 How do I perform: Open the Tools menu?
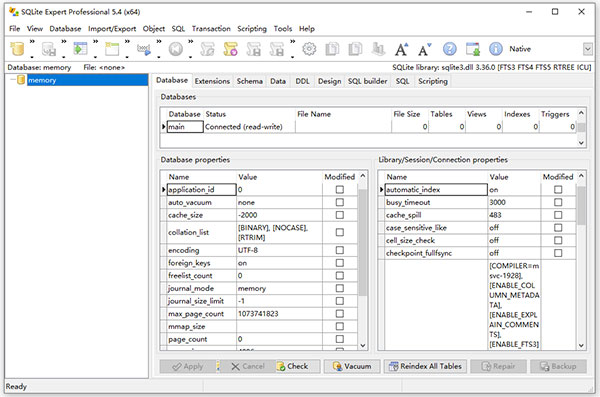tap(283, 29)
